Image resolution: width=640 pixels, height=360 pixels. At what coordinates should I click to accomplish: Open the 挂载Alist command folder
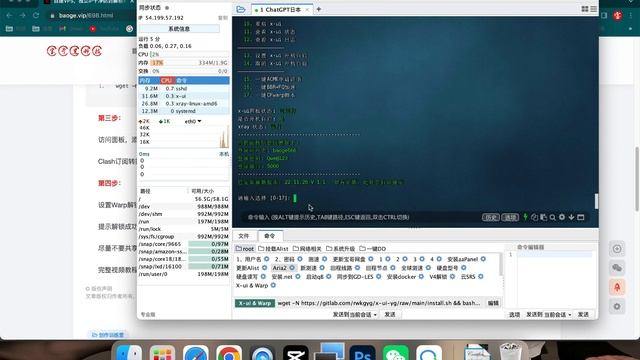click(273, 249)
